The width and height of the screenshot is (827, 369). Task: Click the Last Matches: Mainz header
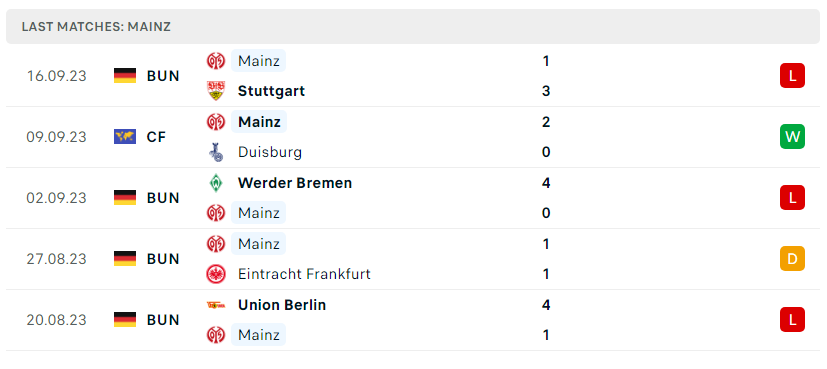coord(96,27)
